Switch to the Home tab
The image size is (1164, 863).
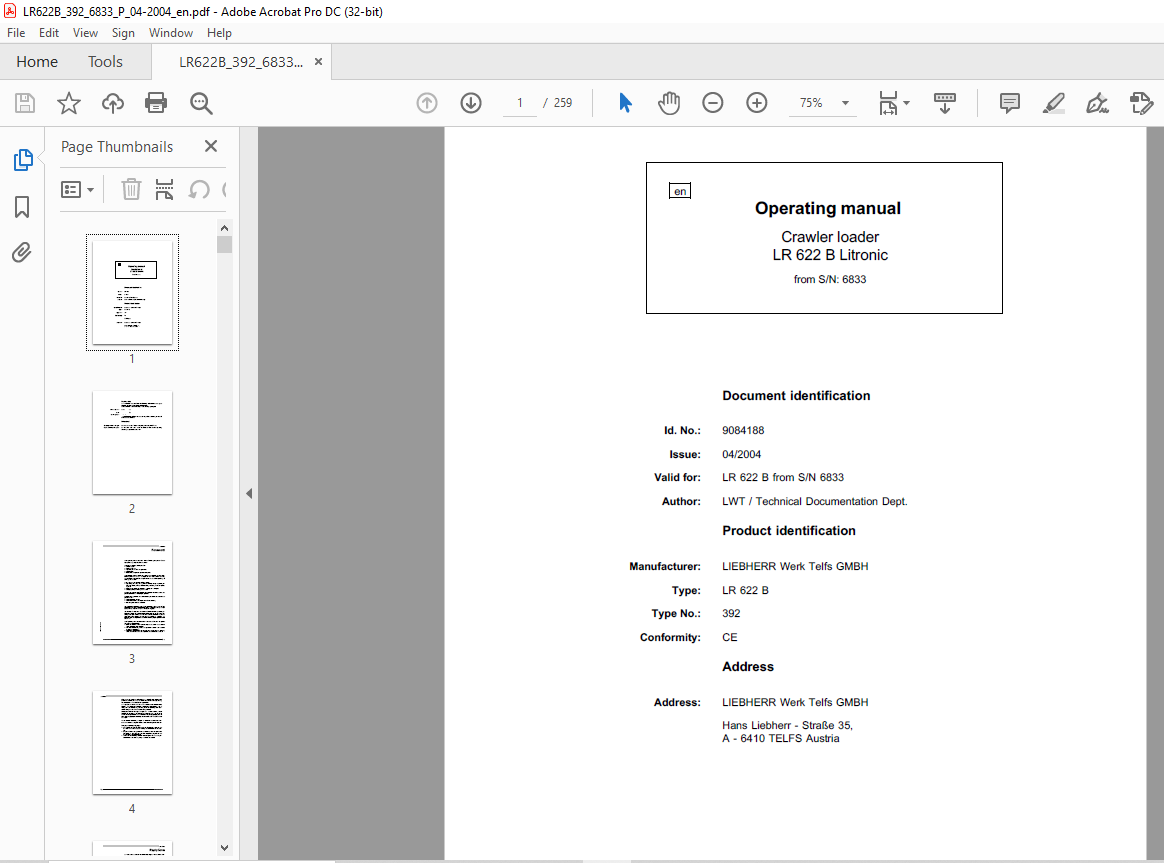[37, 62]
